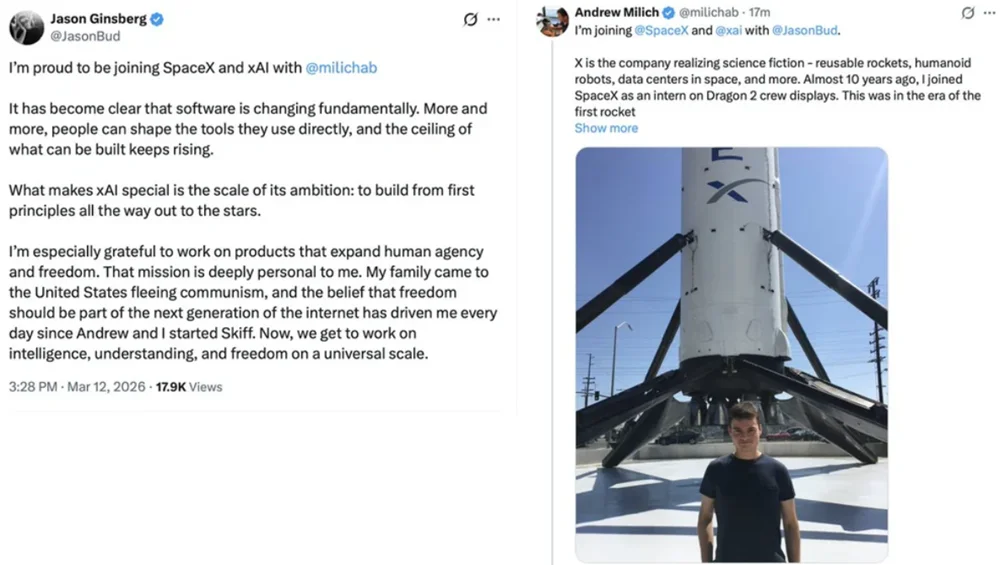Click the @milichab handle beside Andrew Milich
The height and width of the screenshot is (565, 1000).
(712, 12)
